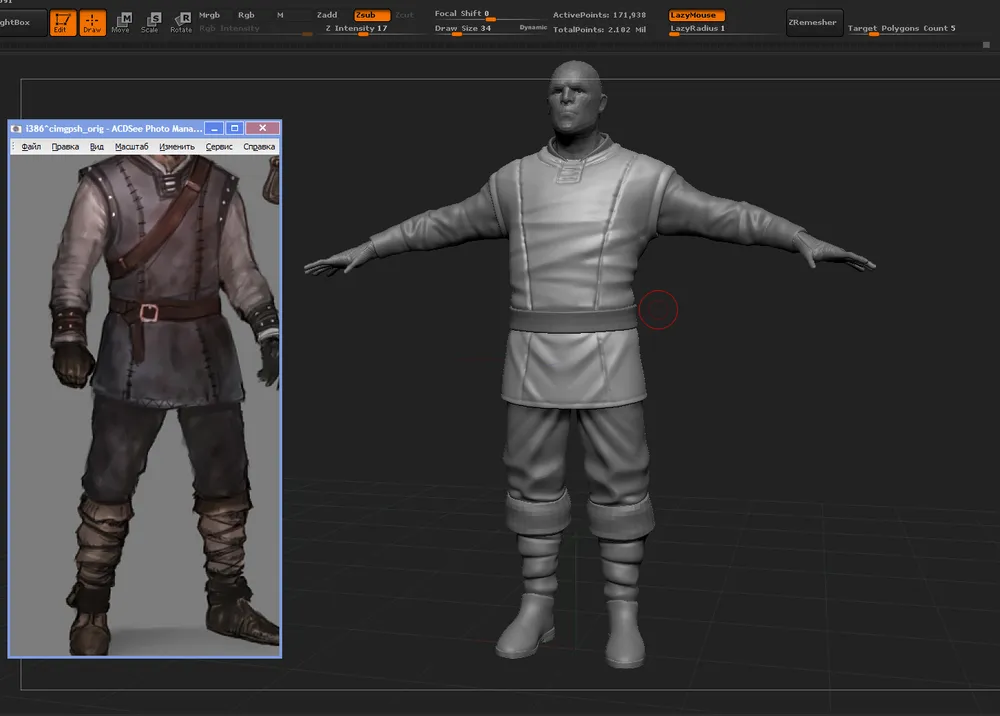Activate the Edit mode button
This screenshot has height=716, width=1000.
coord(64,22)
